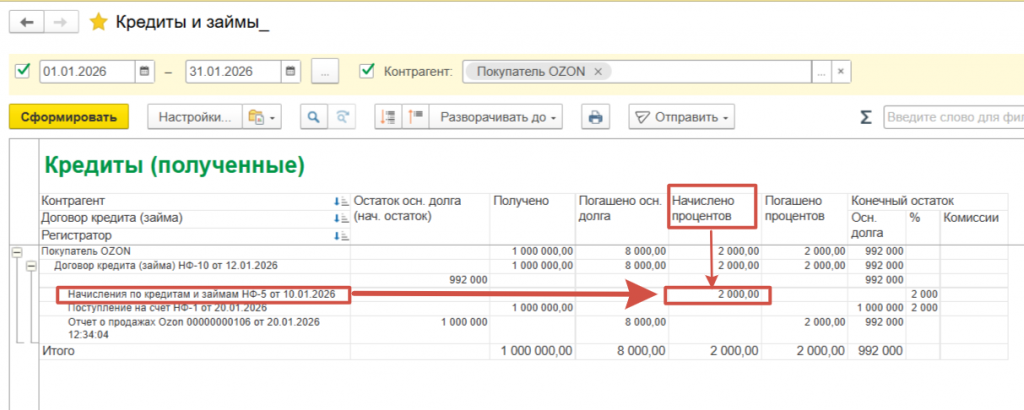Click the print icon

point(596,117)
